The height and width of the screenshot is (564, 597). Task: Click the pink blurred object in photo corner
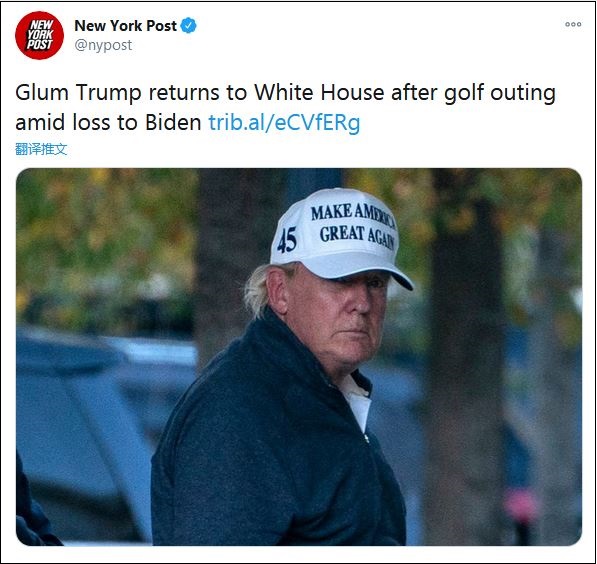tap(521, 506)
